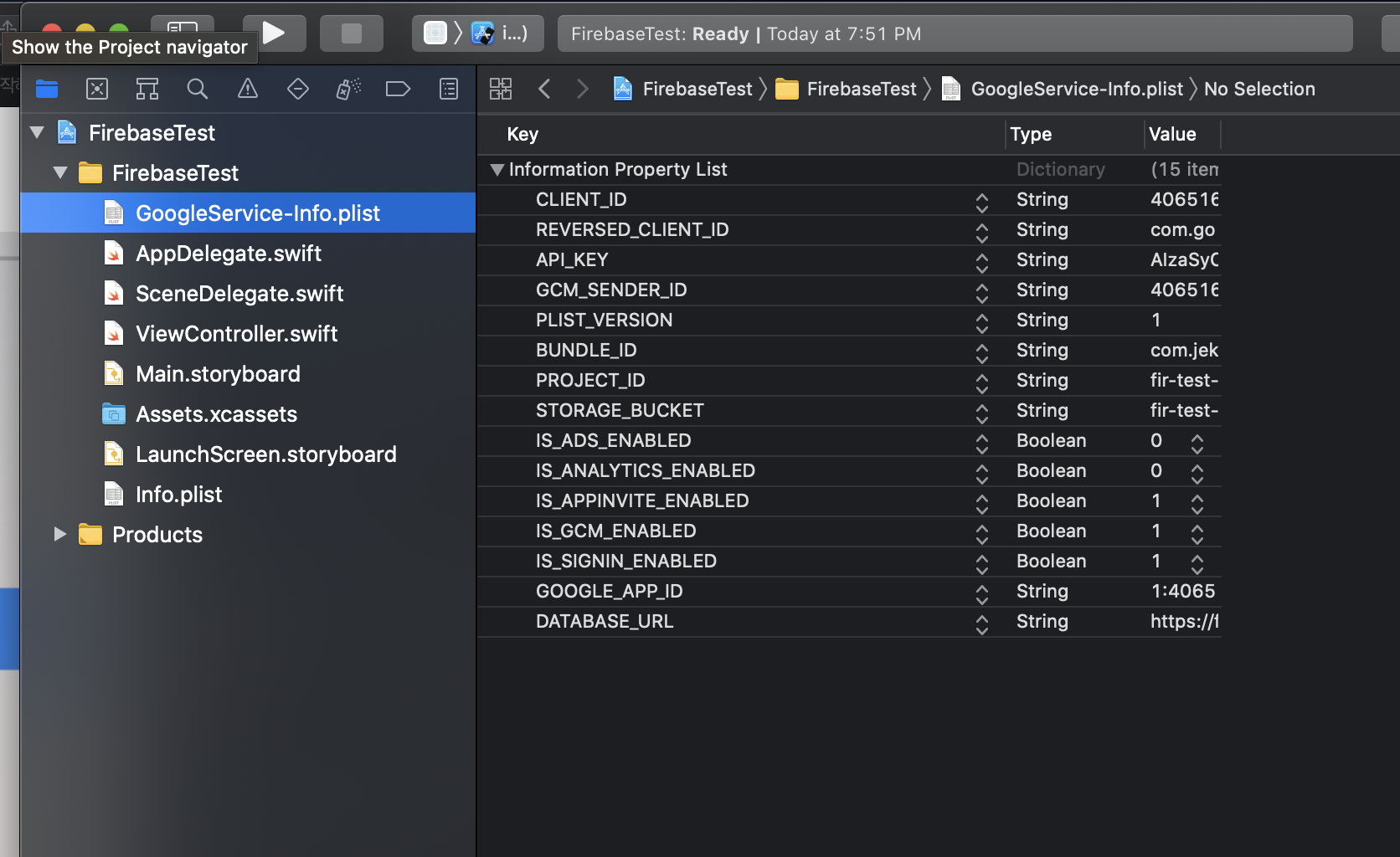Image resolution: width=1400 pixels, height=857 pixels.
Task: Expand the Products folder
Action: pyautogui.click(x=60, y=534)
